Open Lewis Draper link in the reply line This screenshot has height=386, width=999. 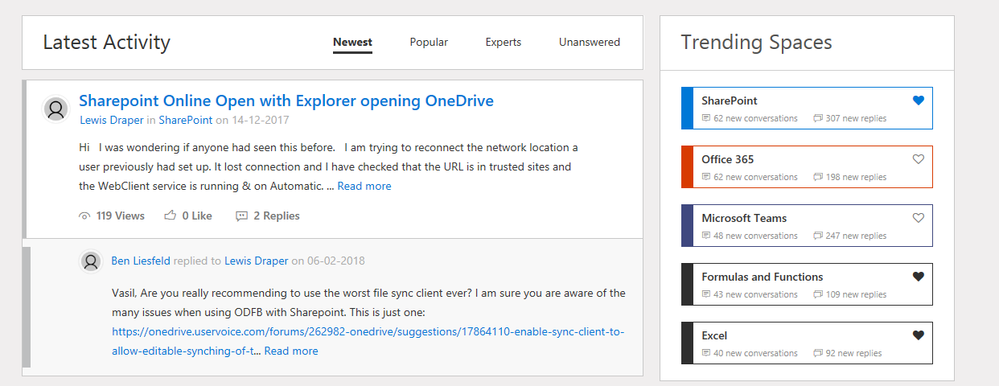coord(256,261)
